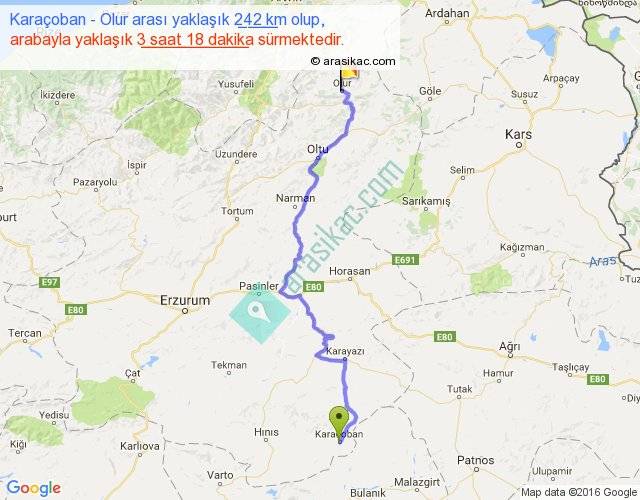640x500 pixels.
Task: Click the Map data ©2016 Google notice
Action: tap(579, 492)
